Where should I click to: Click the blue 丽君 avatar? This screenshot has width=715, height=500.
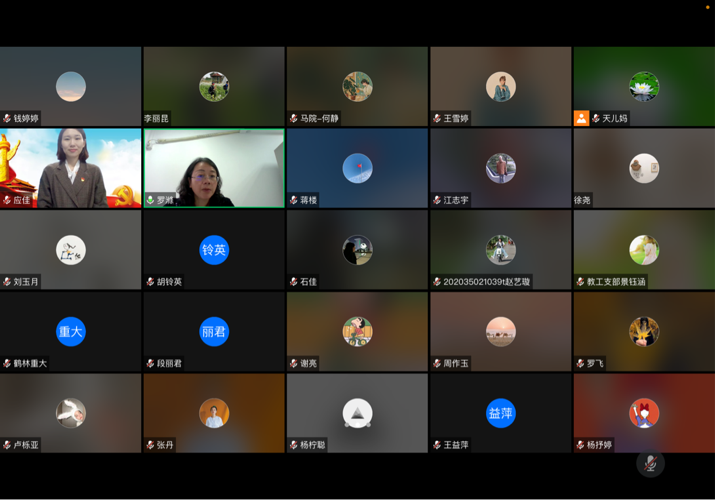pos(214,331)
